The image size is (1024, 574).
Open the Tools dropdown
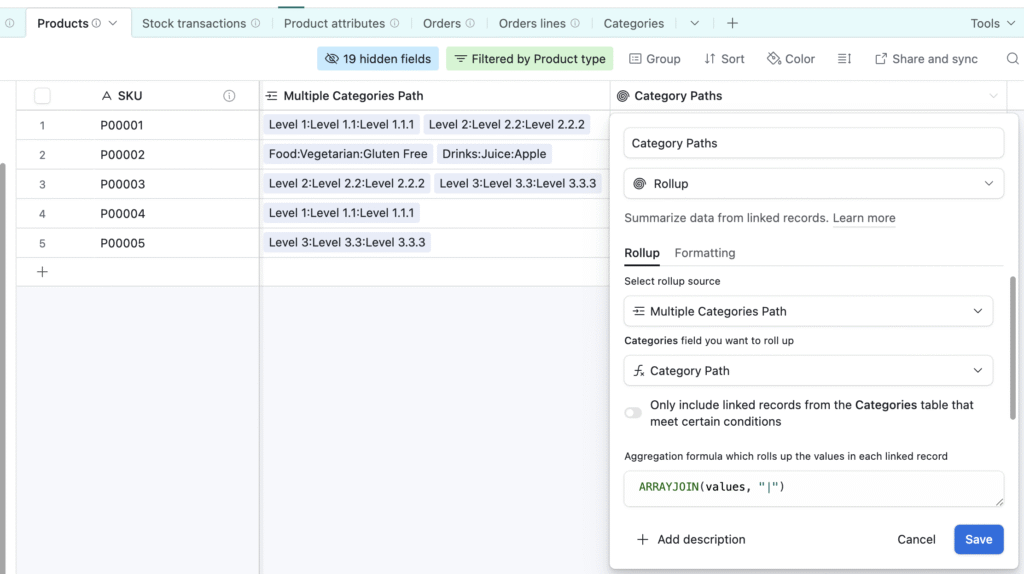(x=993, y=24)
